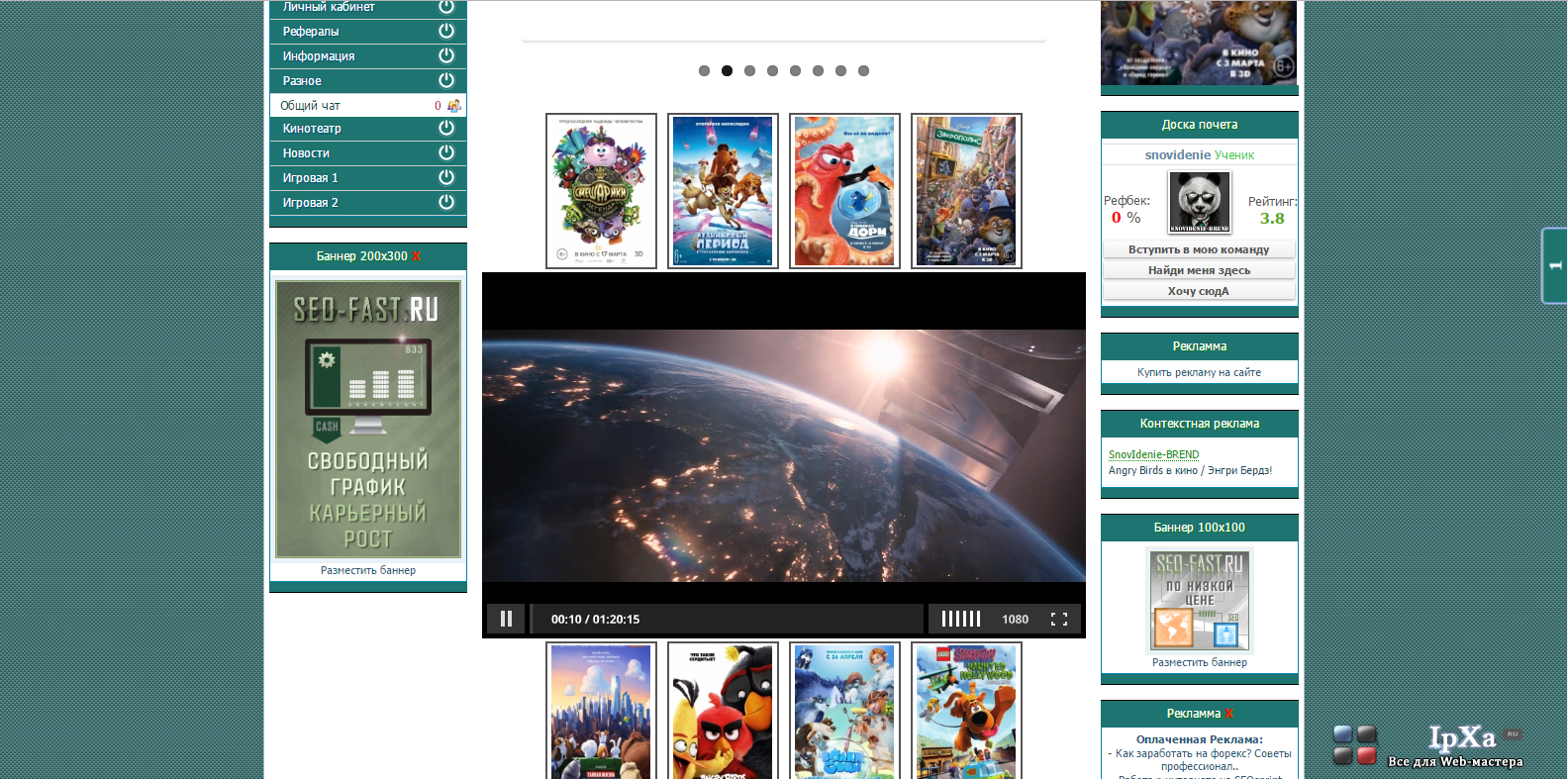The image size is (1568, 779).
Task: Open the Смешарики movie poster
Action: 601,191
